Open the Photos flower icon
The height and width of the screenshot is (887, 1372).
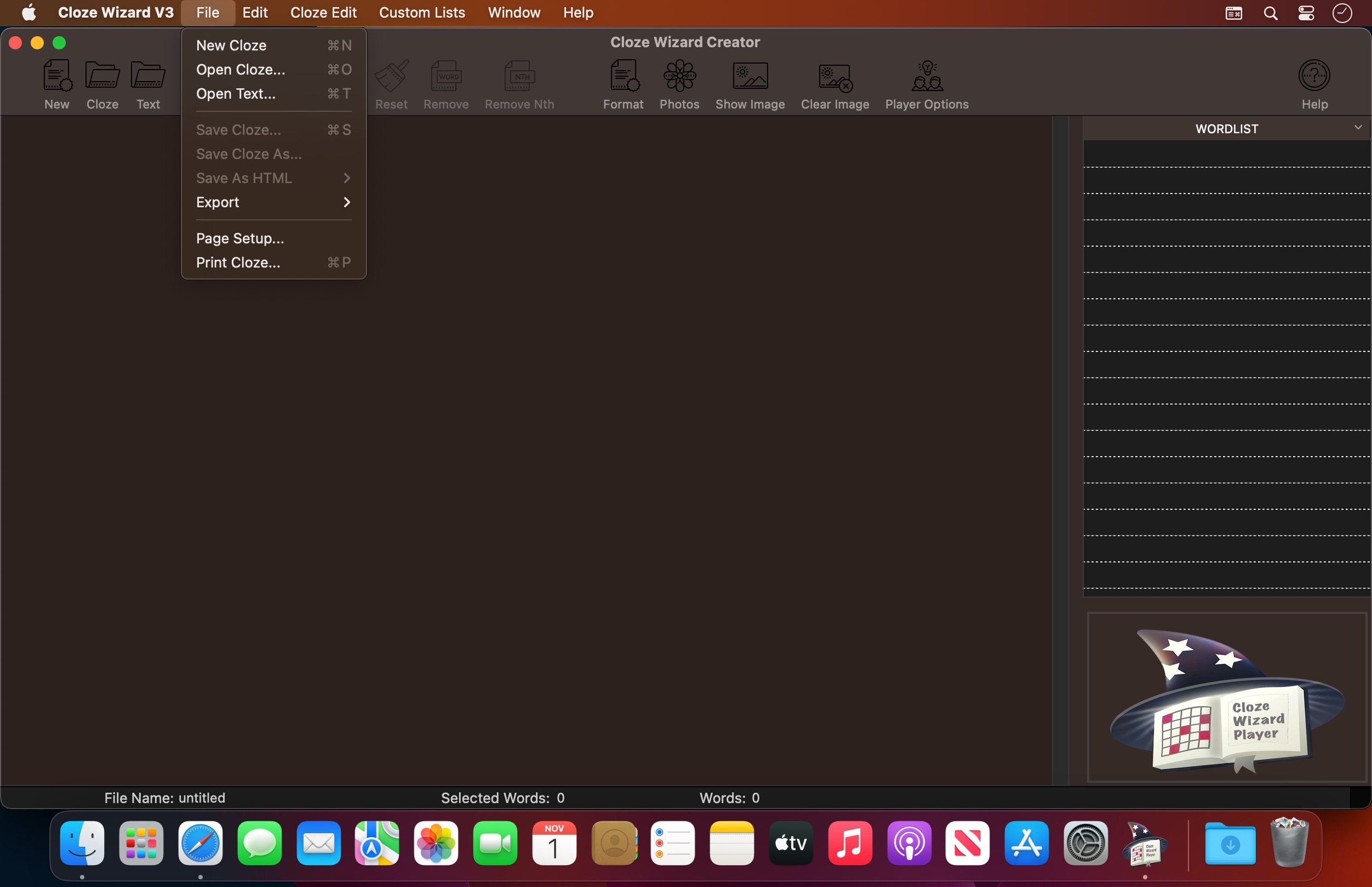679,76
